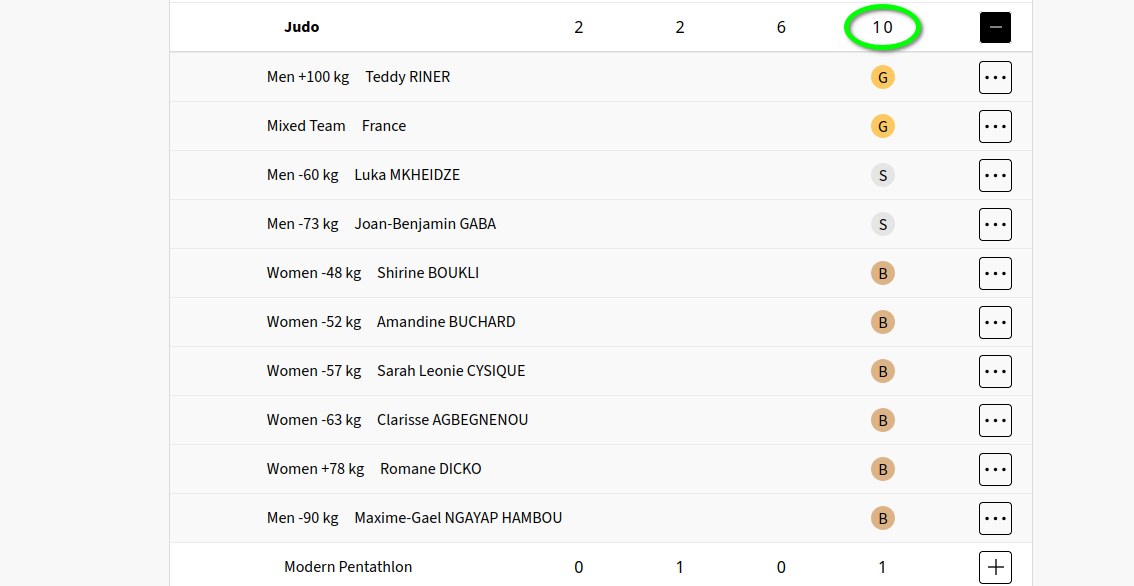Click Shirine BOUKLI's bronze medal badge
This screenshot has width=1134, height=586.
point(882,273)
